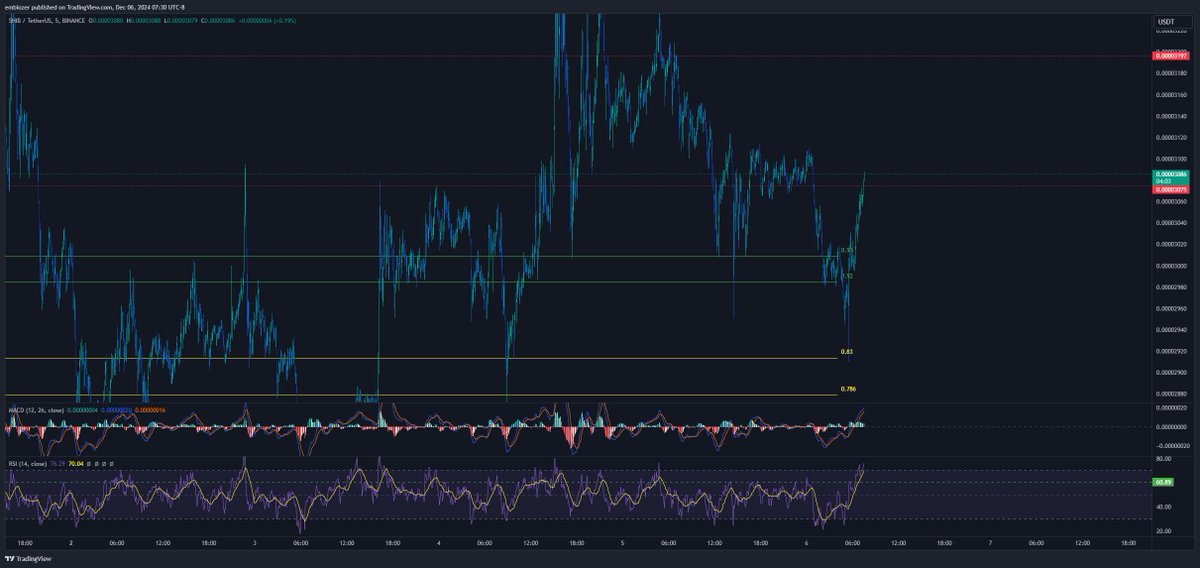Click 80.00 on the RSI scale

(x=1164, y=459)
